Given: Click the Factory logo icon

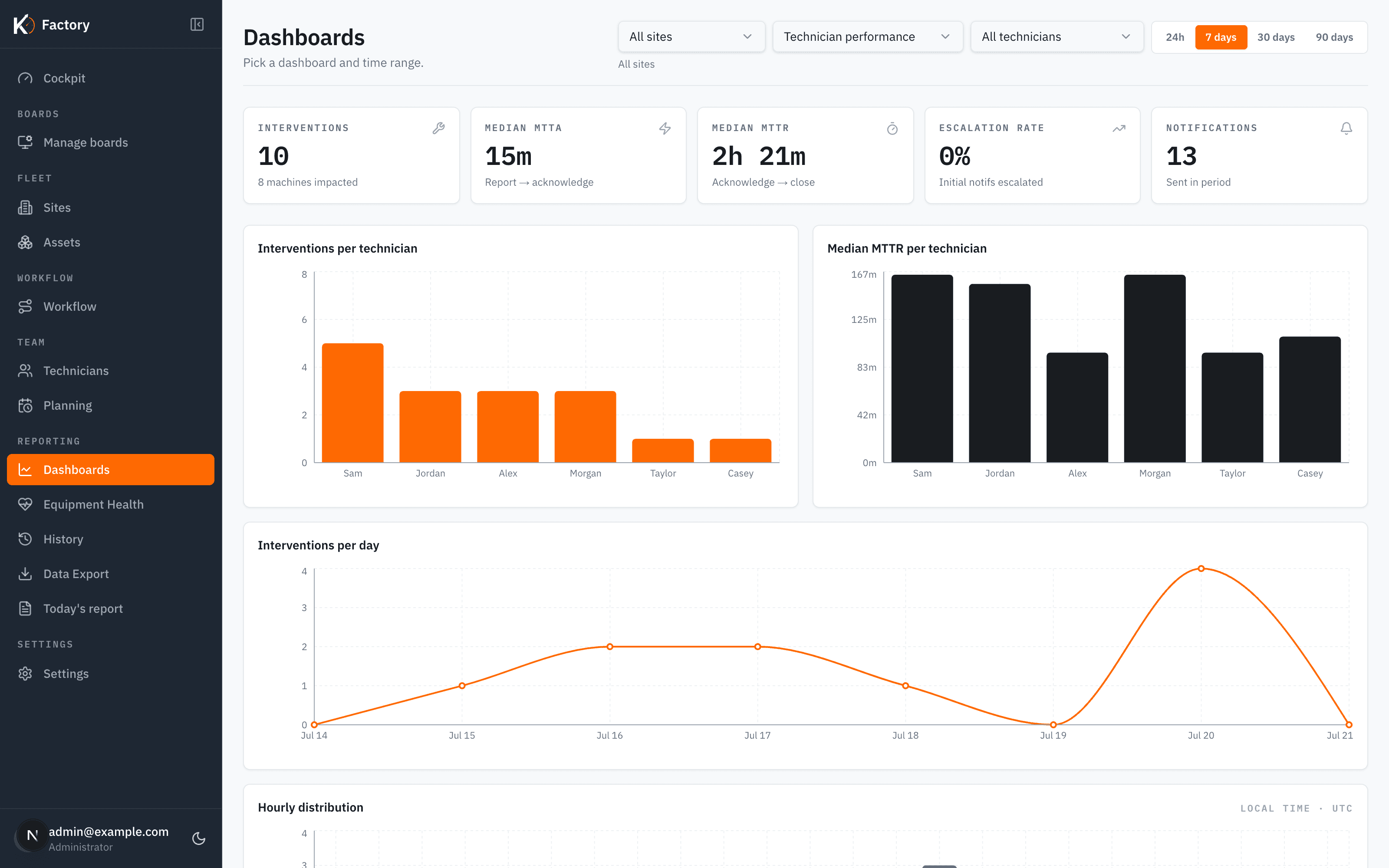Looking at the screenshot, I should coord(23,25).
